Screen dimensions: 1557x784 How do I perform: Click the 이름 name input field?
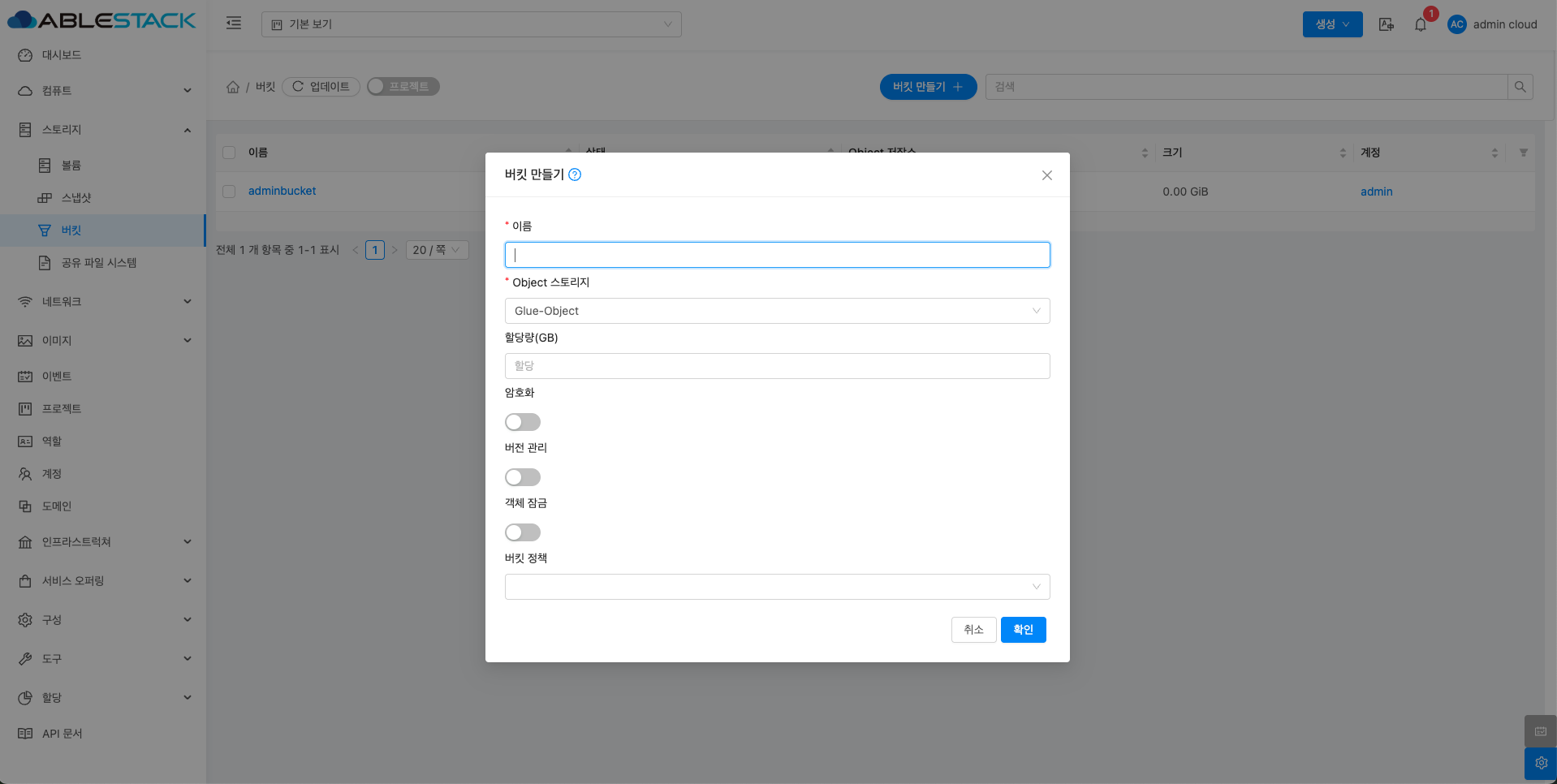pos(777,255)
